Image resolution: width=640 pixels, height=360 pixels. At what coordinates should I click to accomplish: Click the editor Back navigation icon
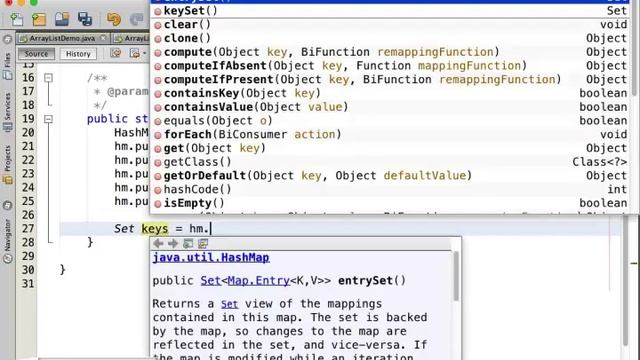tap(134, 53)
